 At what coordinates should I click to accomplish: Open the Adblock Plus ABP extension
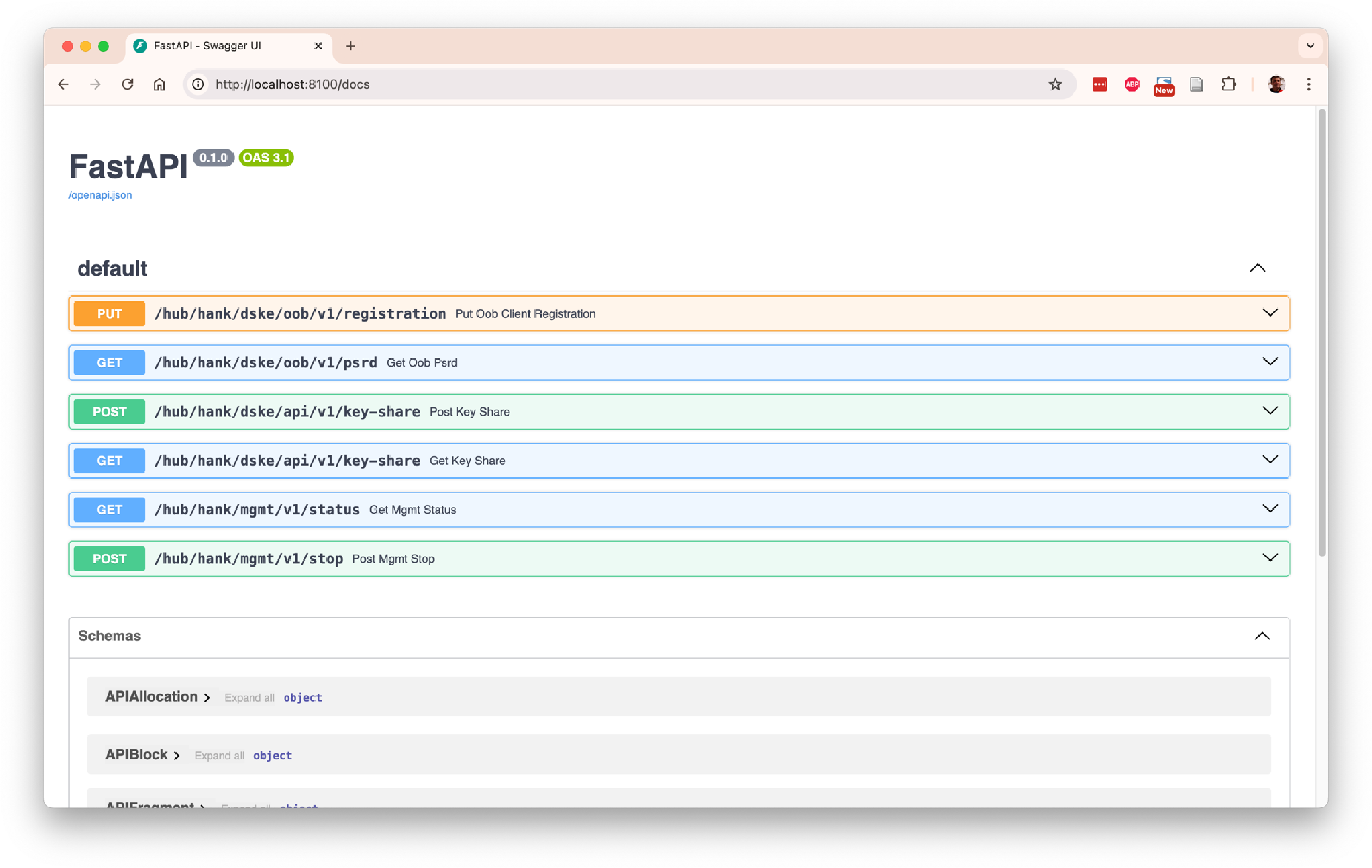[1131, 84]
